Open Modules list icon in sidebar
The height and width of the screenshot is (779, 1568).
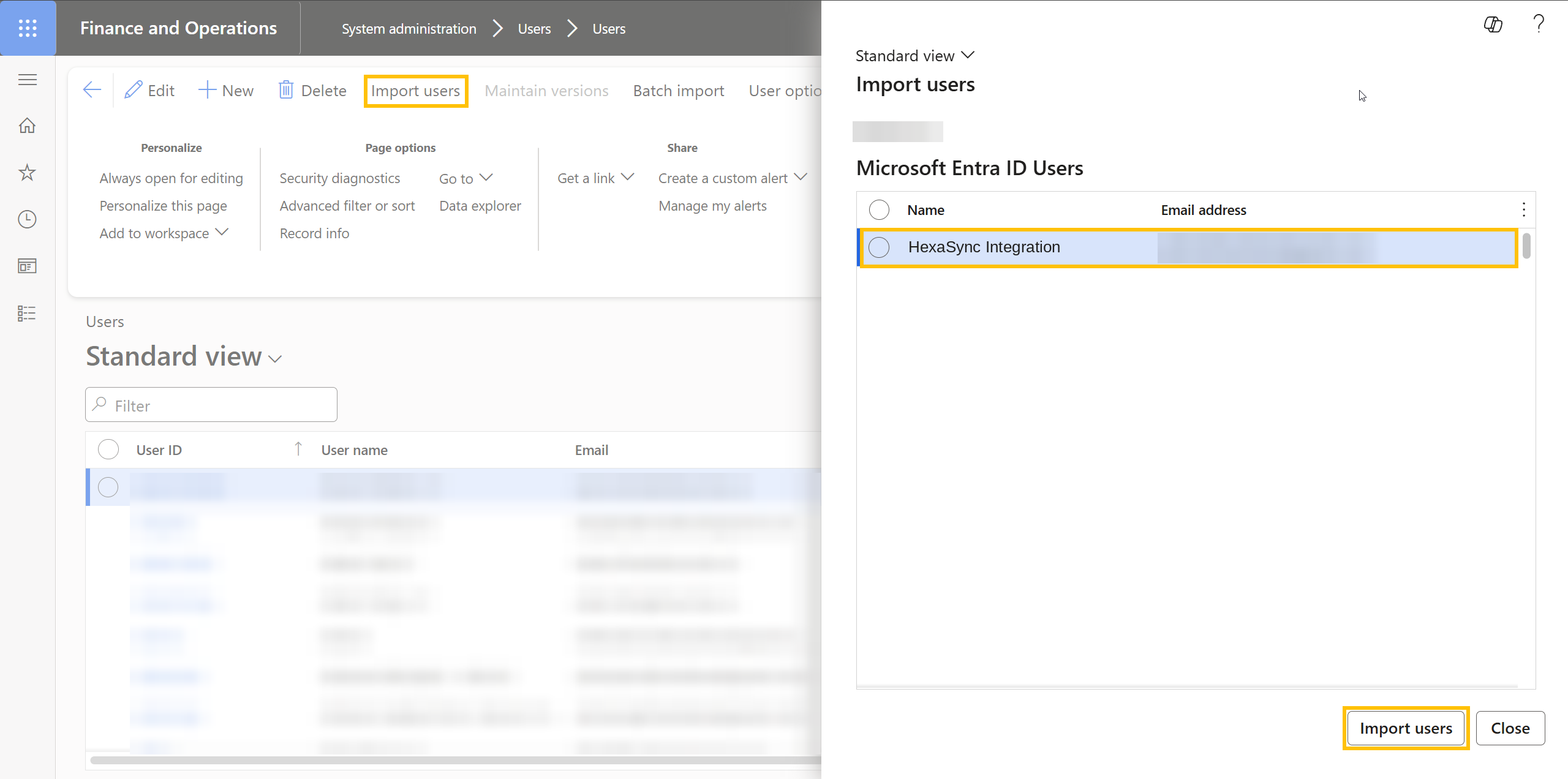click(28, 313)
